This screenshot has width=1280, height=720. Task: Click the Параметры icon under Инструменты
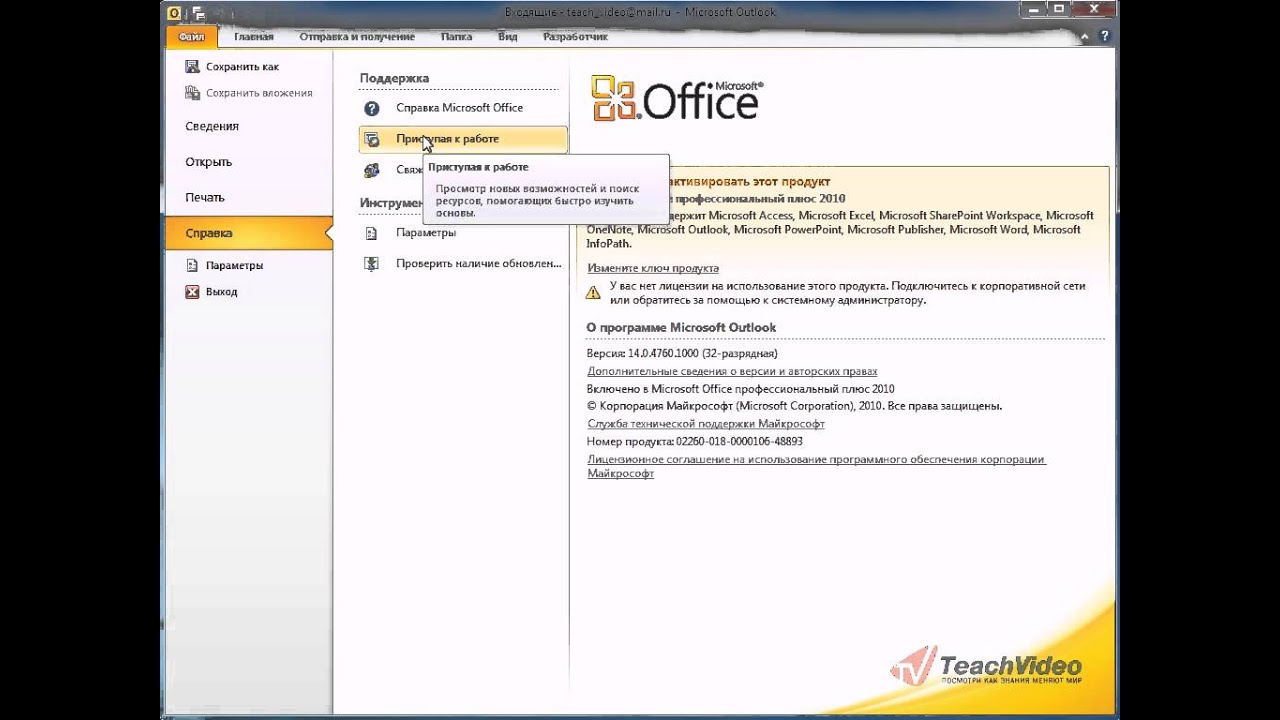coord(372,233)
